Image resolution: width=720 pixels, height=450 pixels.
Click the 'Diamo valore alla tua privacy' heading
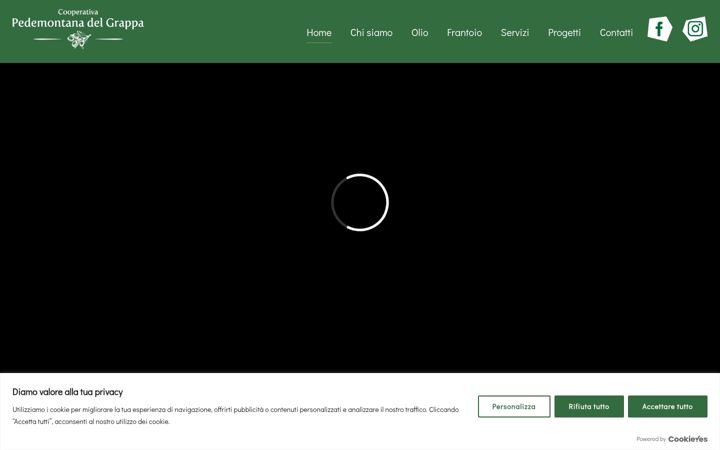coord(68,392)
